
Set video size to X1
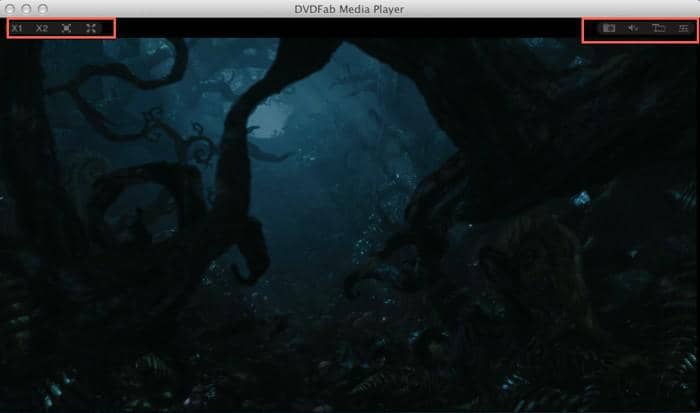[17, 28]
